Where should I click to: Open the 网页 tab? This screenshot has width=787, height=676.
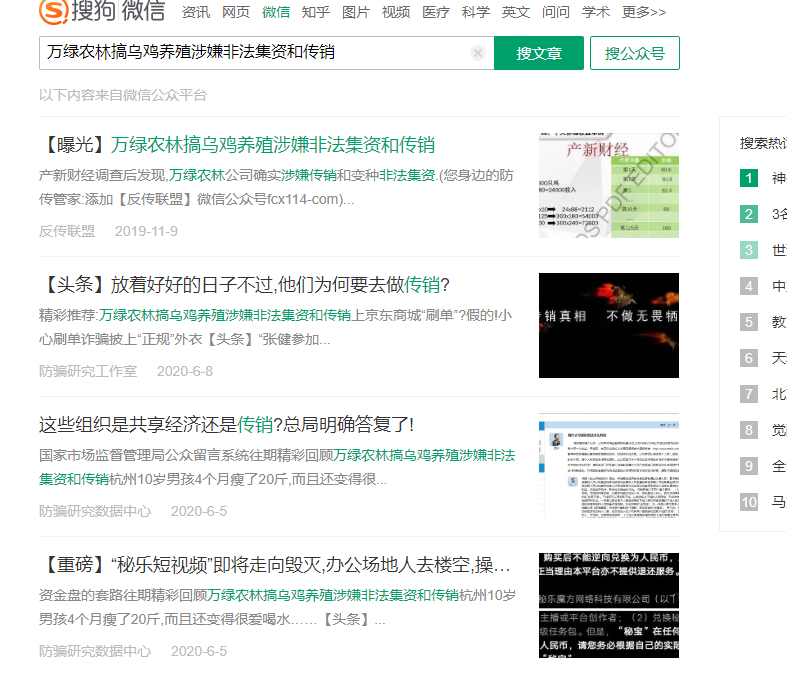point(236,12)
